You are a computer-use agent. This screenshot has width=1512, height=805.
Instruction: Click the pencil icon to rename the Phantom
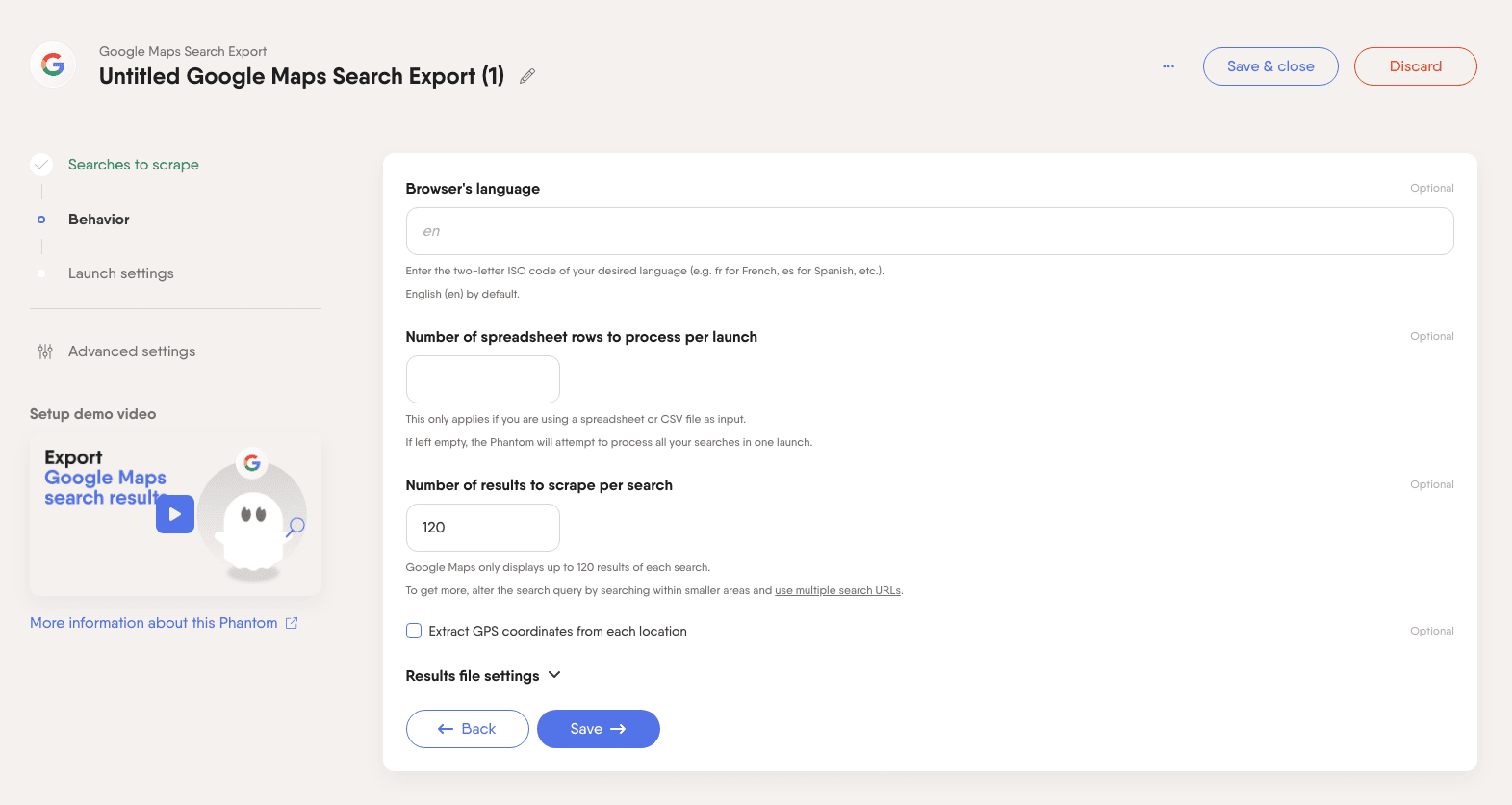[x=527, y=76]
